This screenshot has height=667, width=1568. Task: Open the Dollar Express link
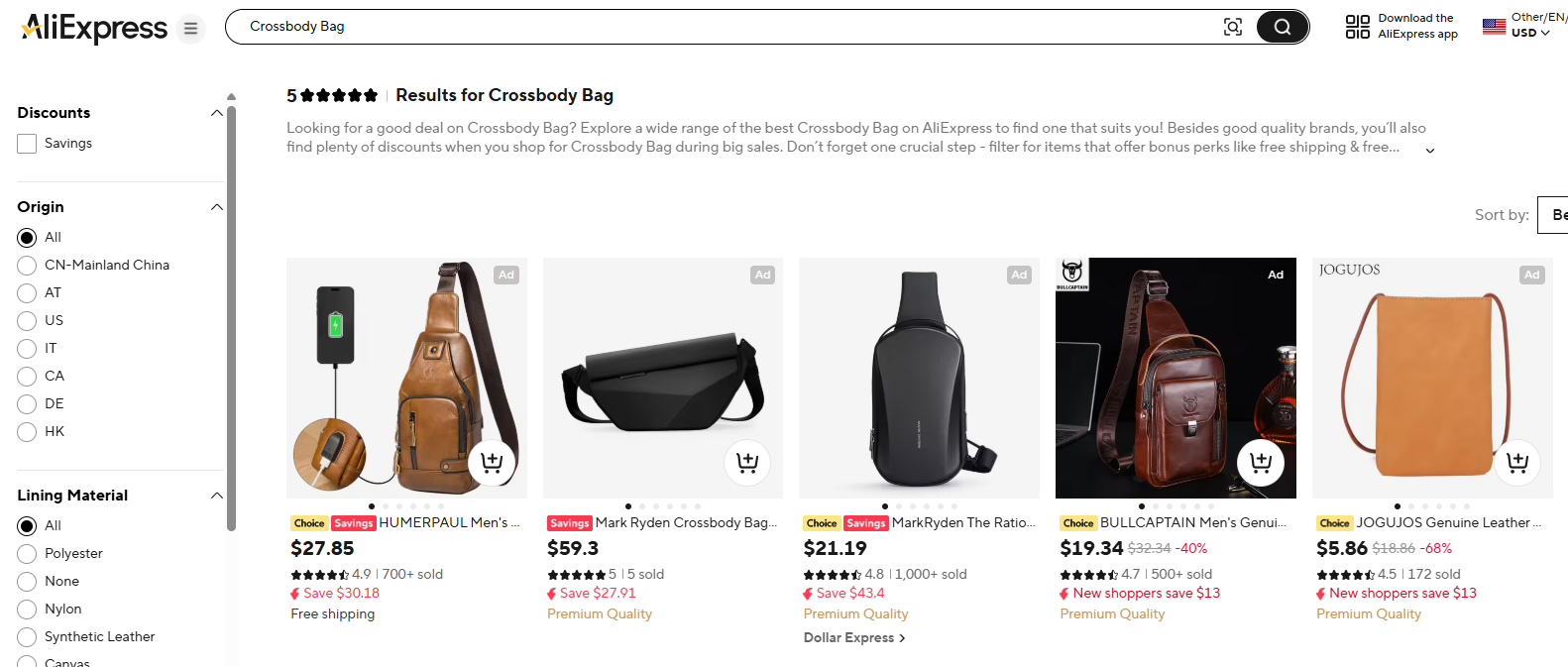[x=853, y=637]
